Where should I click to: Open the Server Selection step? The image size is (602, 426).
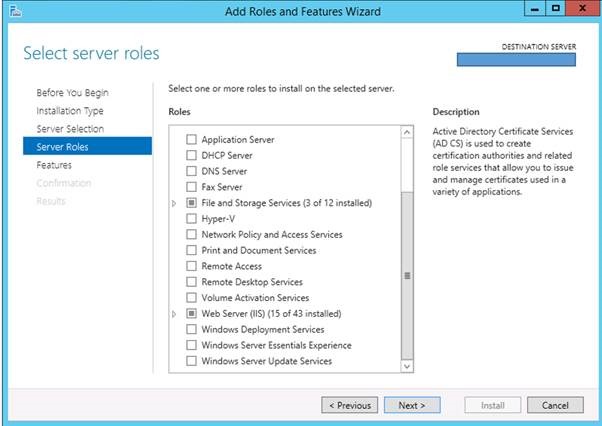pos(70,129)
